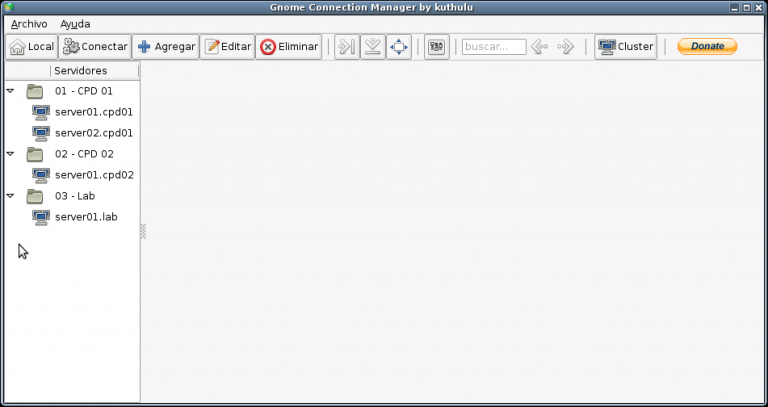The height and width of the screenshot is (407, 768).
Task: Click the search next arrow icon
Action: coord(565,47)
